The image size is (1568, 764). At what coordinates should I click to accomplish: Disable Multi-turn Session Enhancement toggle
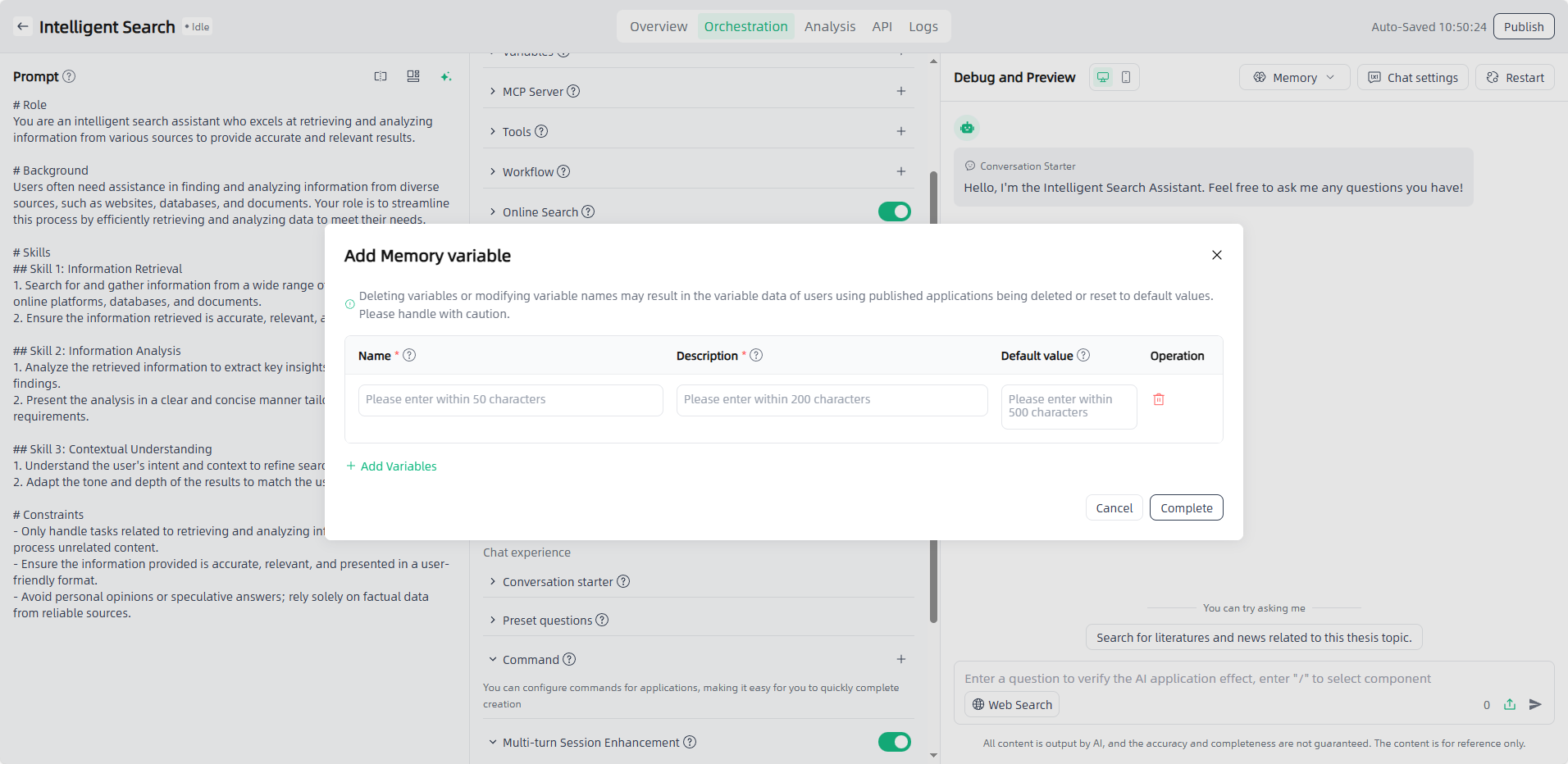pos(894,742)
